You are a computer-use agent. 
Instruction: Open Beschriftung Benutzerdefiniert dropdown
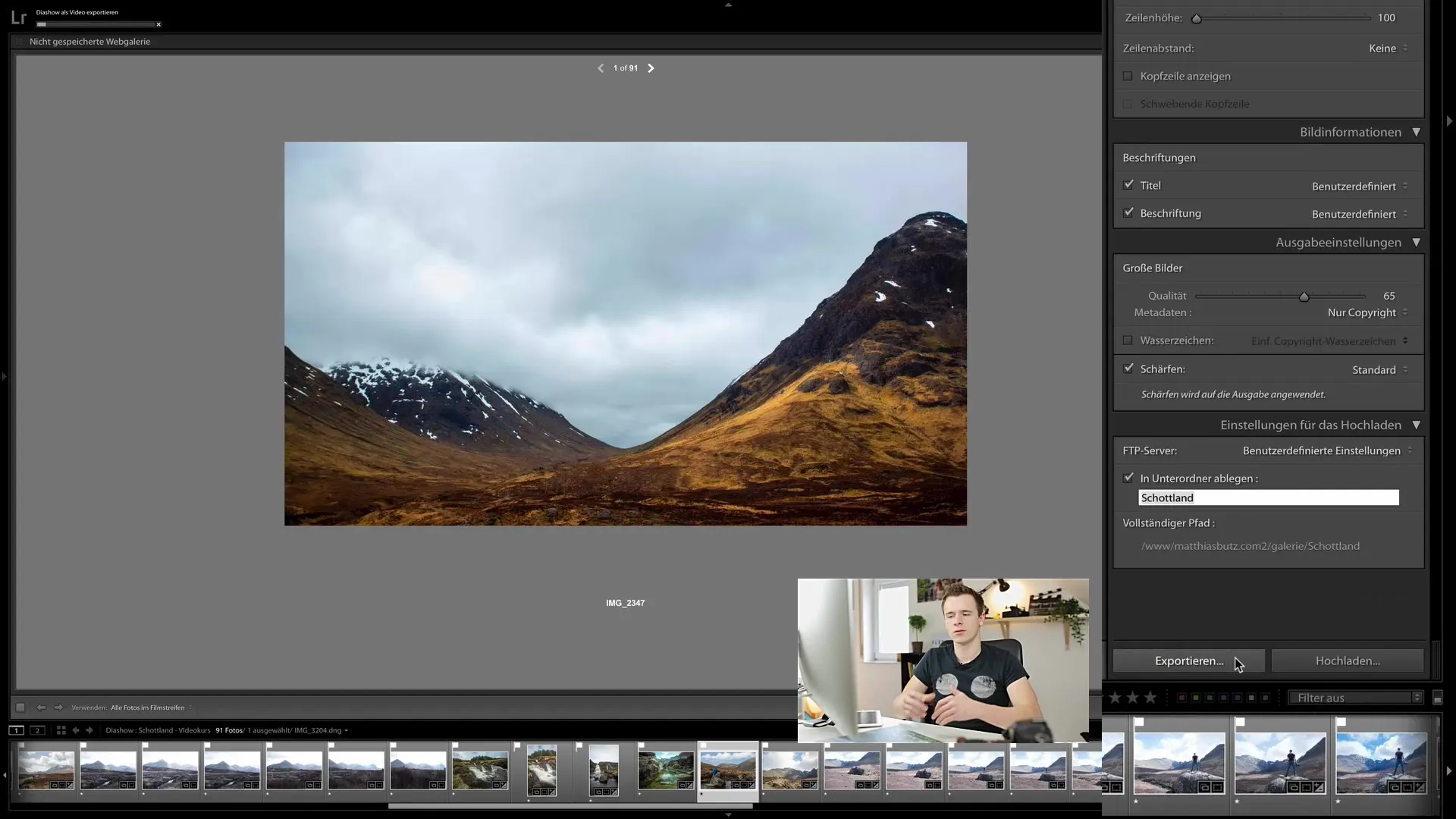[x=1360, y=214]
